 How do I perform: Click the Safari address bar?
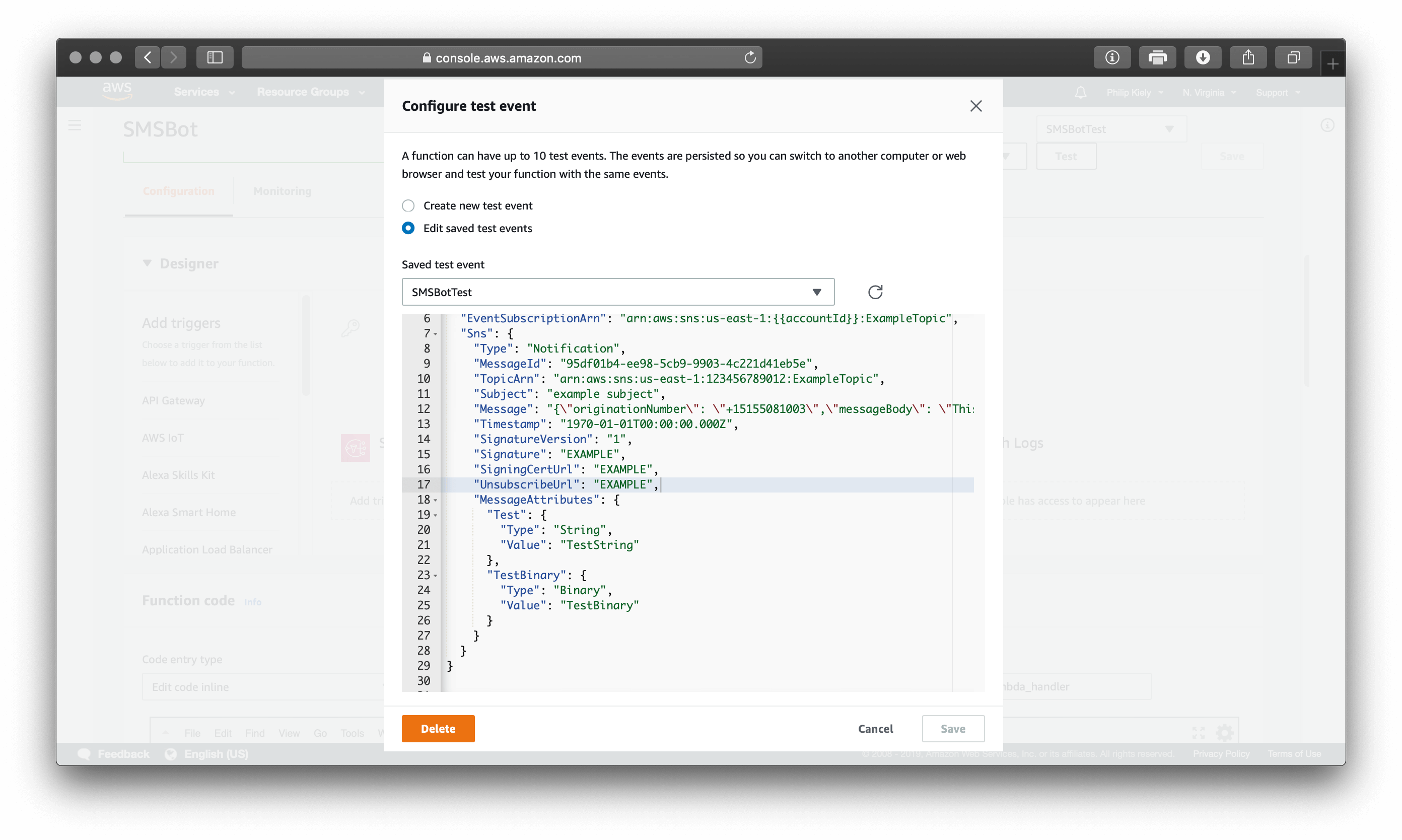(x=502, y=57)
